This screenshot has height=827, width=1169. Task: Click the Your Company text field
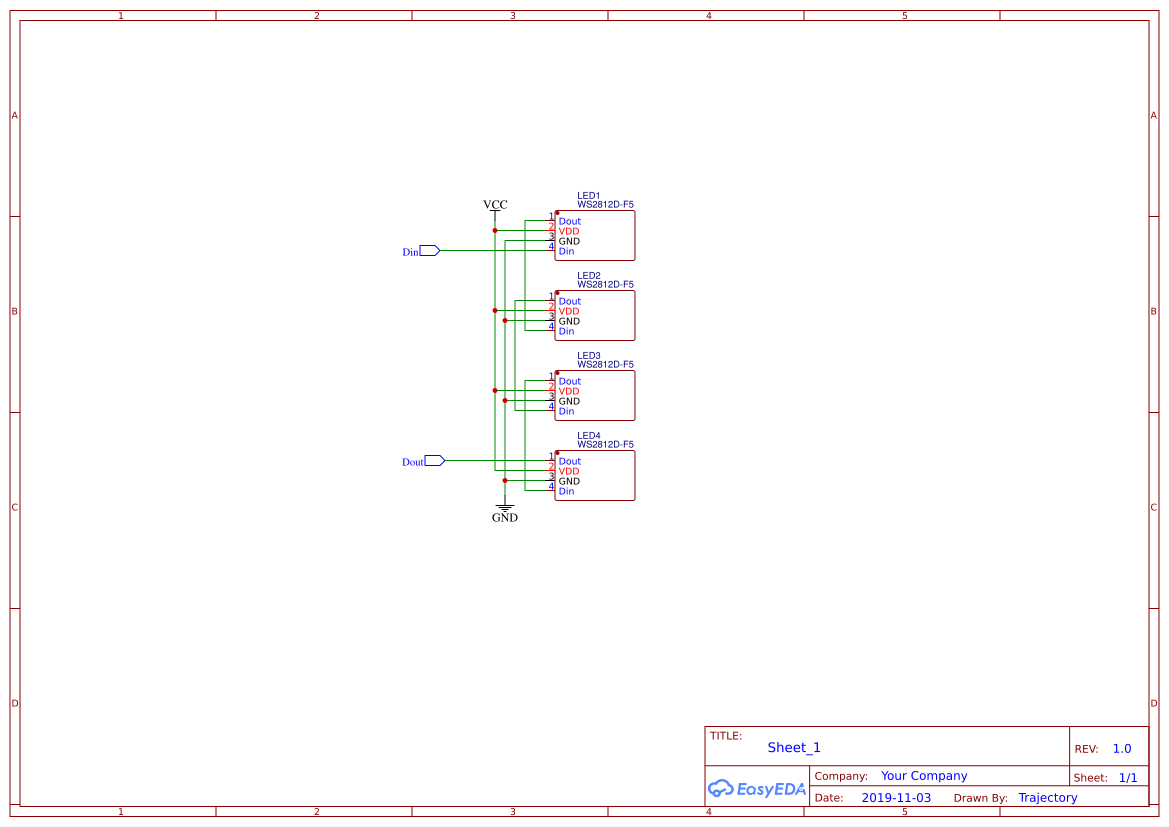pos(923,775)
